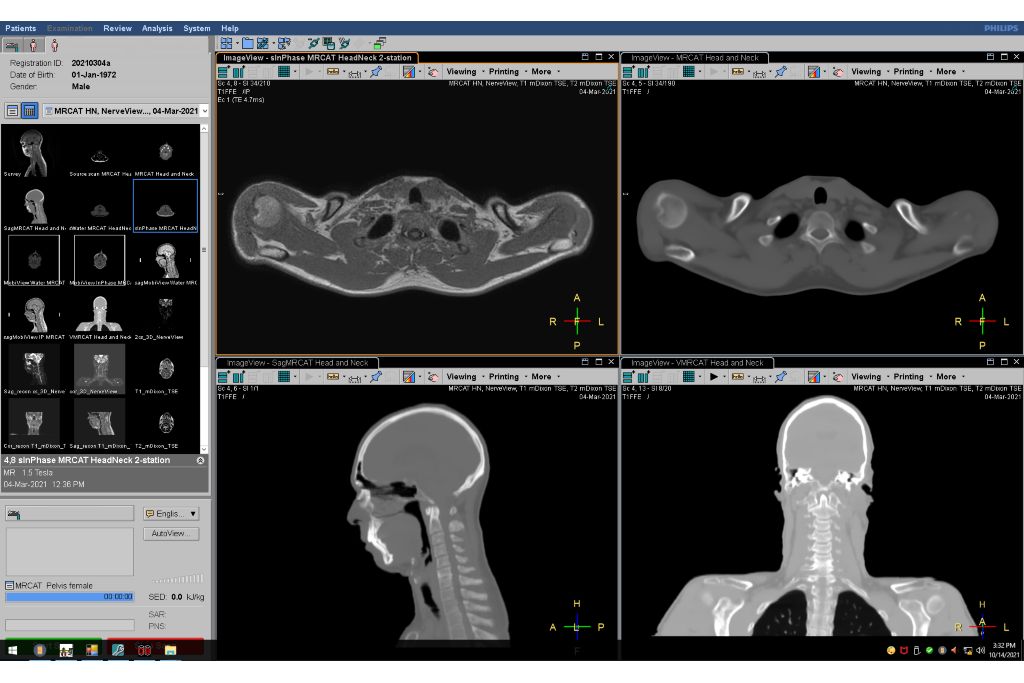Click the blue tiled-images icon after the main toolbar folder

coord(263,43)
